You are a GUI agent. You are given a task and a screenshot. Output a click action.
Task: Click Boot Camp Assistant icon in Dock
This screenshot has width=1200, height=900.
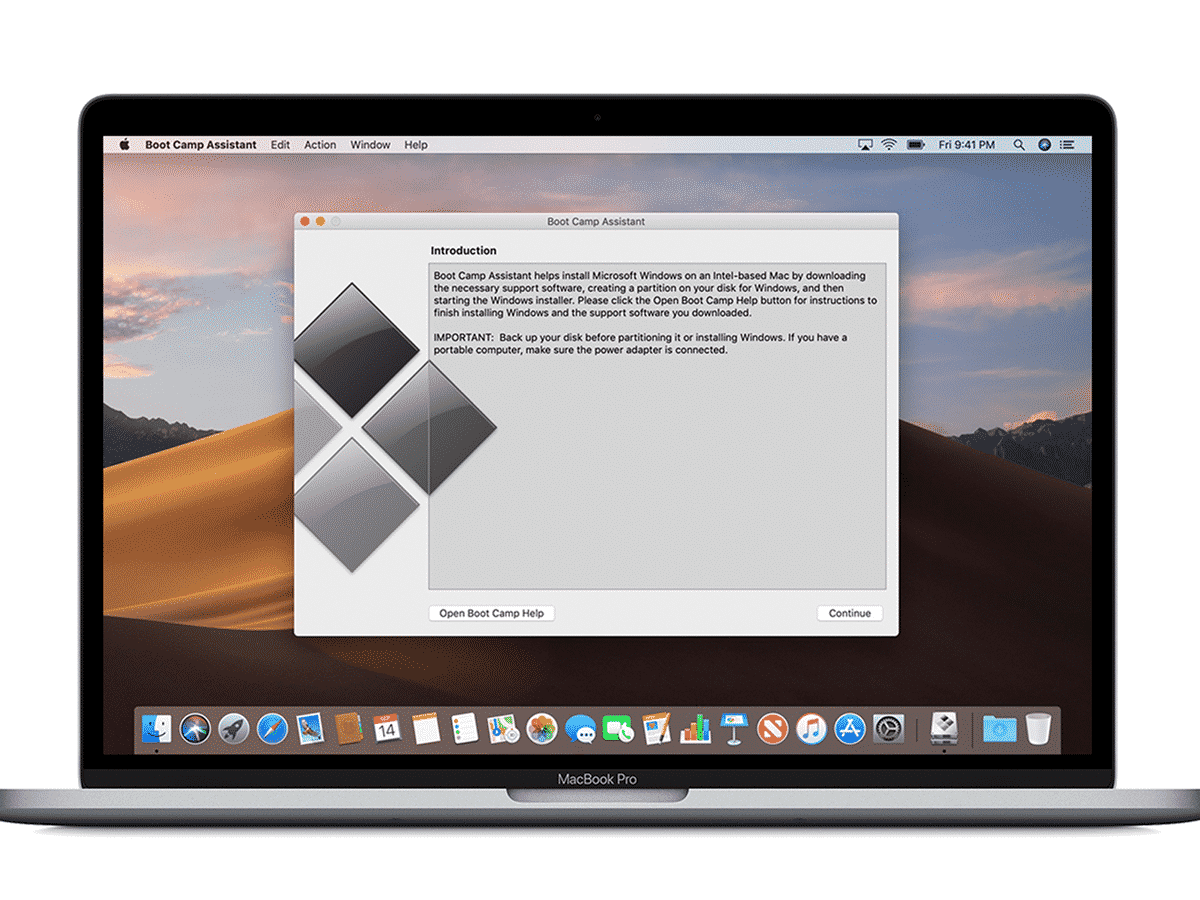[944, 729]
